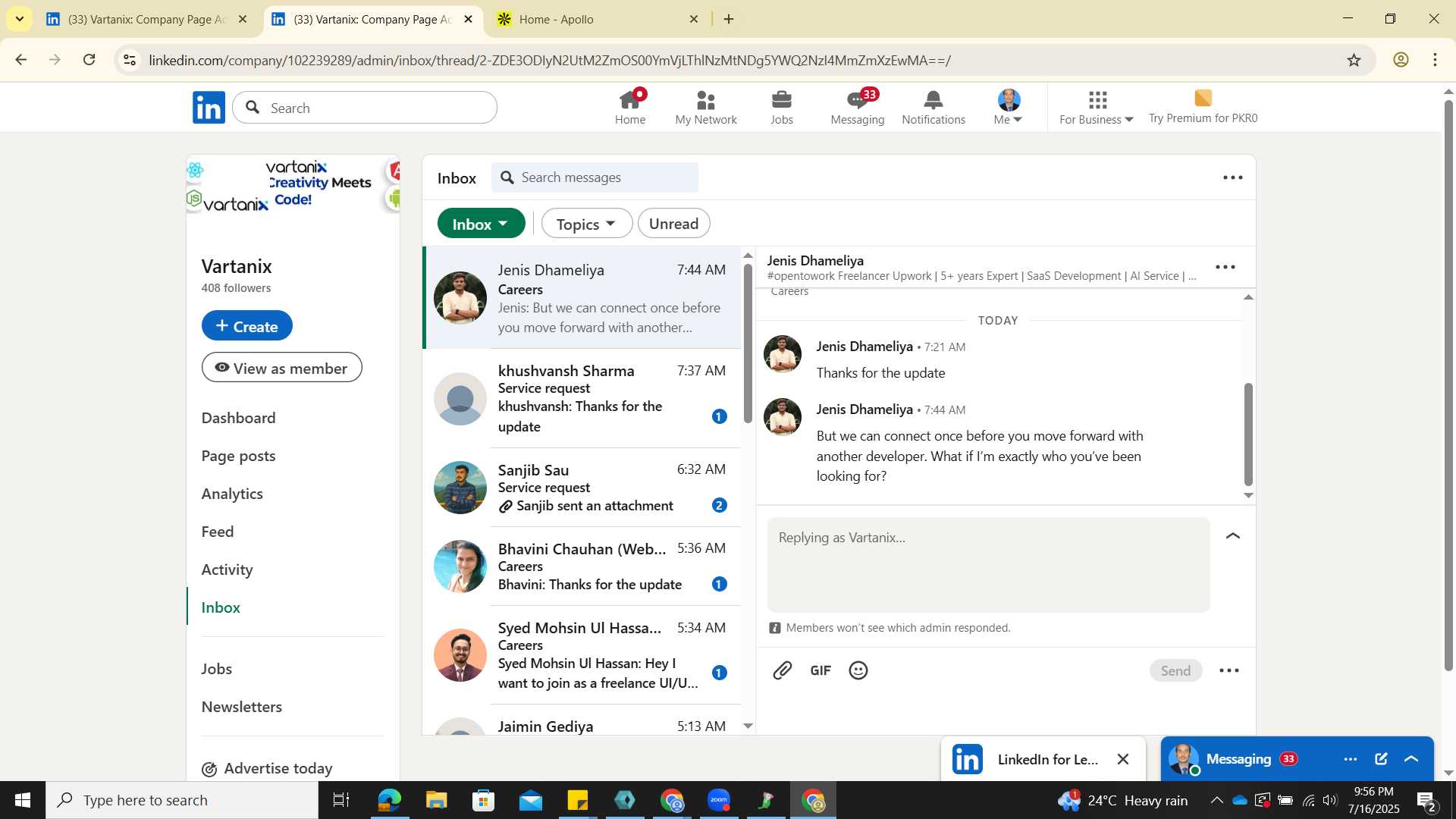Switch to Home - Apollo tab

(x=597, y=19)
